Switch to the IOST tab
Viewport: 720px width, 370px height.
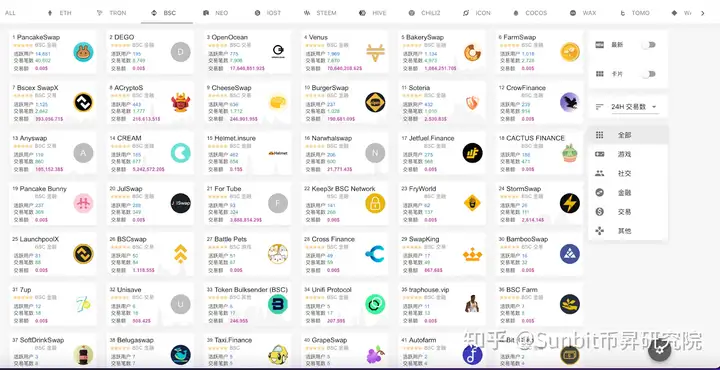268,13
